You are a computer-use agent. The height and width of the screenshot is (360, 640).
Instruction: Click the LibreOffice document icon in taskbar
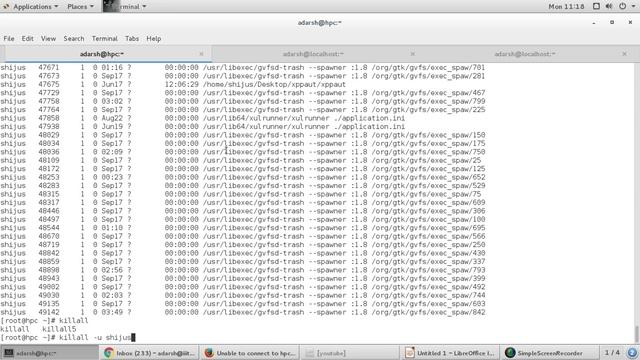[410, 353]
